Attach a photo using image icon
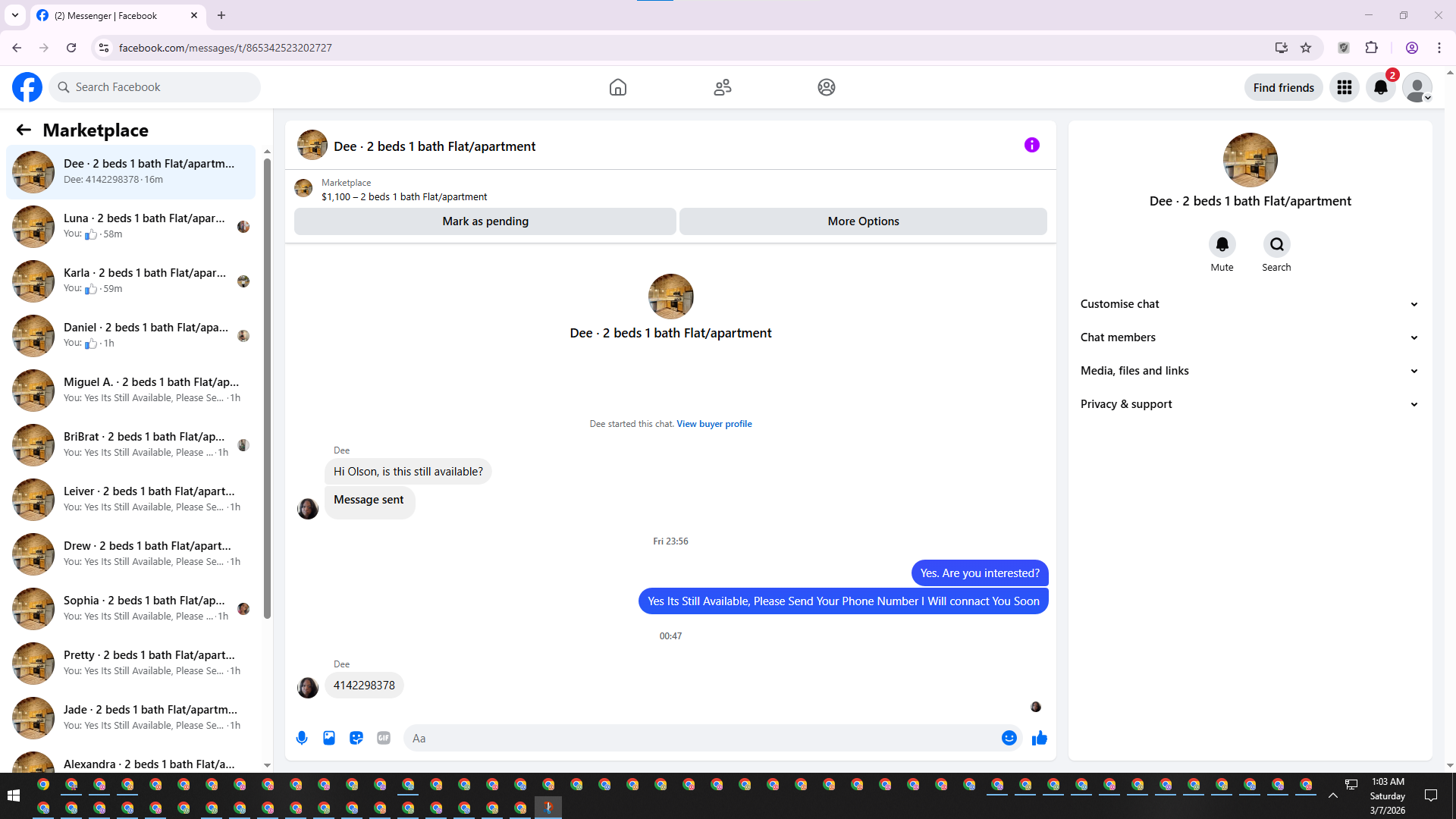Image resolution: width=1456 pixels, height=819 pixels. tap(329, 738)
